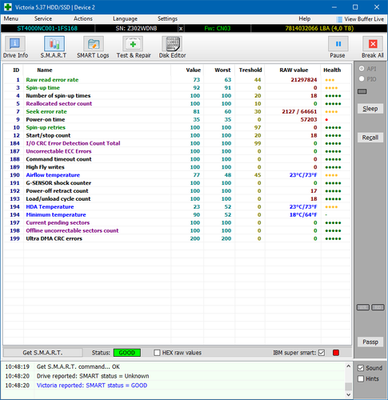The image size is (388, 400).
Task: Click the SN: Z302WDNB serial field
Action: pos(136,28)
